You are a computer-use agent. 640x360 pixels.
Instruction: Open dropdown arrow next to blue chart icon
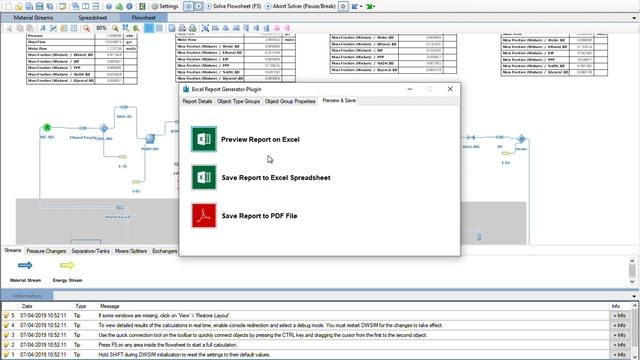(361, 7)
